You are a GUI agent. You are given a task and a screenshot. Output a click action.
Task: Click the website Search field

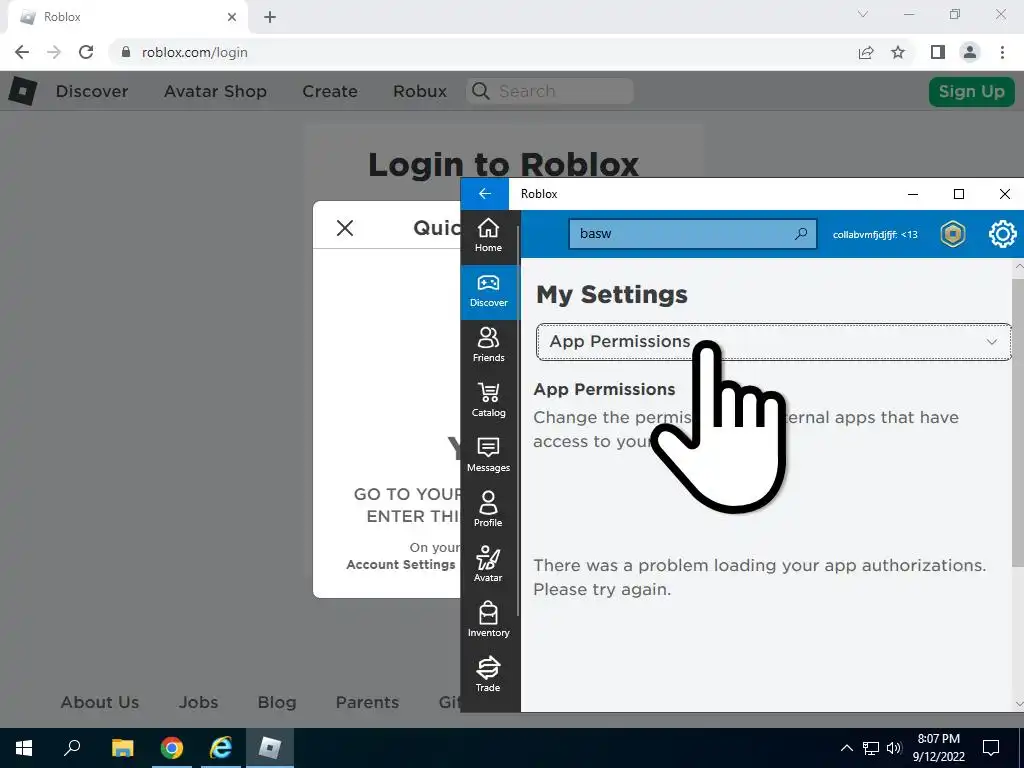click(550, 91)
